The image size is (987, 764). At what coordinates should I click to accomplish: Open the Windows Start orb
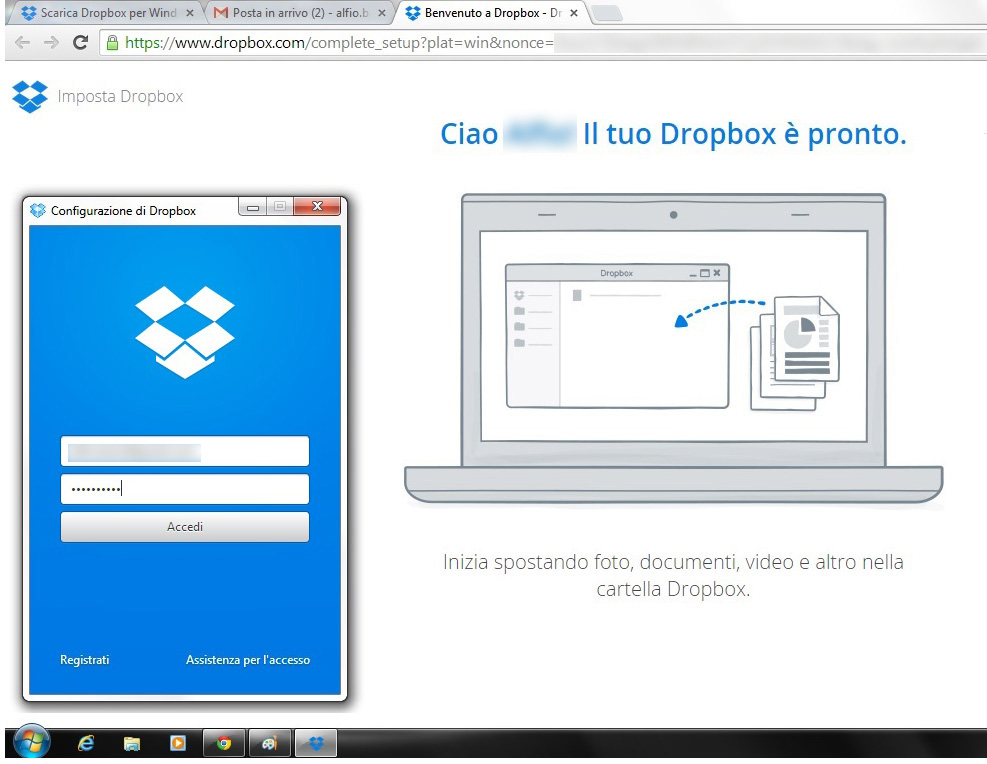point(31,743)
